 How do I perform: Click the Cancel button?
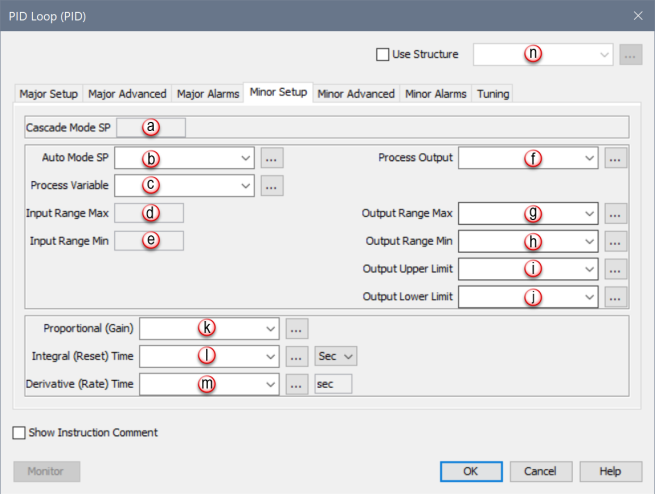click(540, 471)
